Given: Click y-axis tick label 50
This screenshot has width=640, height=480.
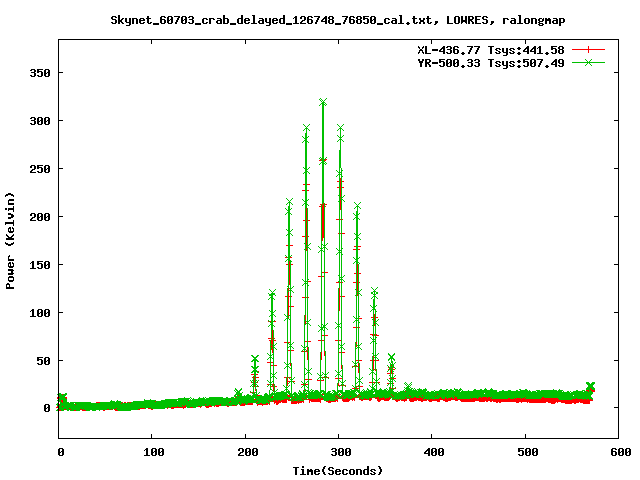Looking at the screenshot, I should click(x=43, y=361).
